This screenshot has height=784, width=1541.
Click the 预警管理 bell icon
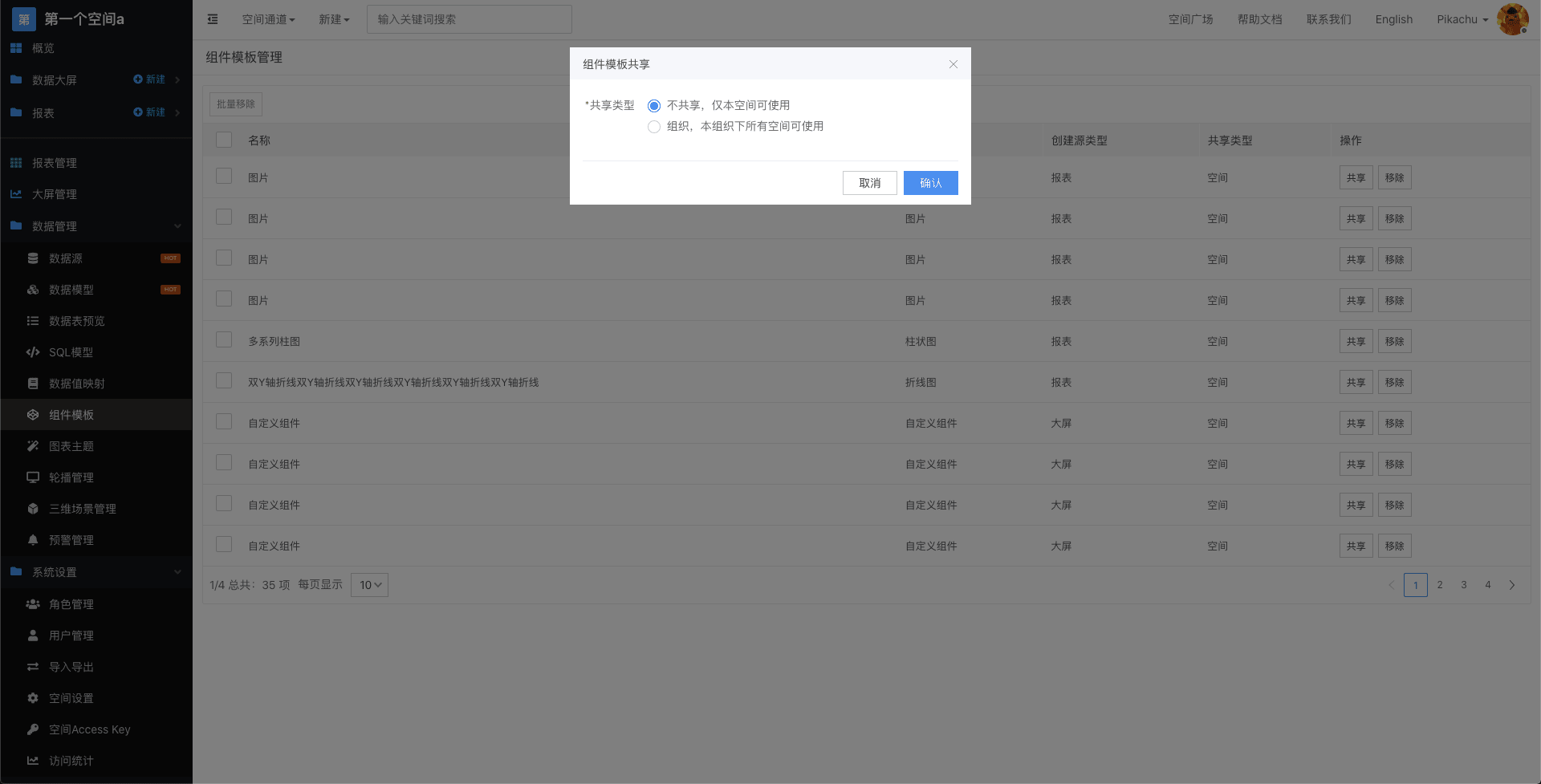point(33,540)
